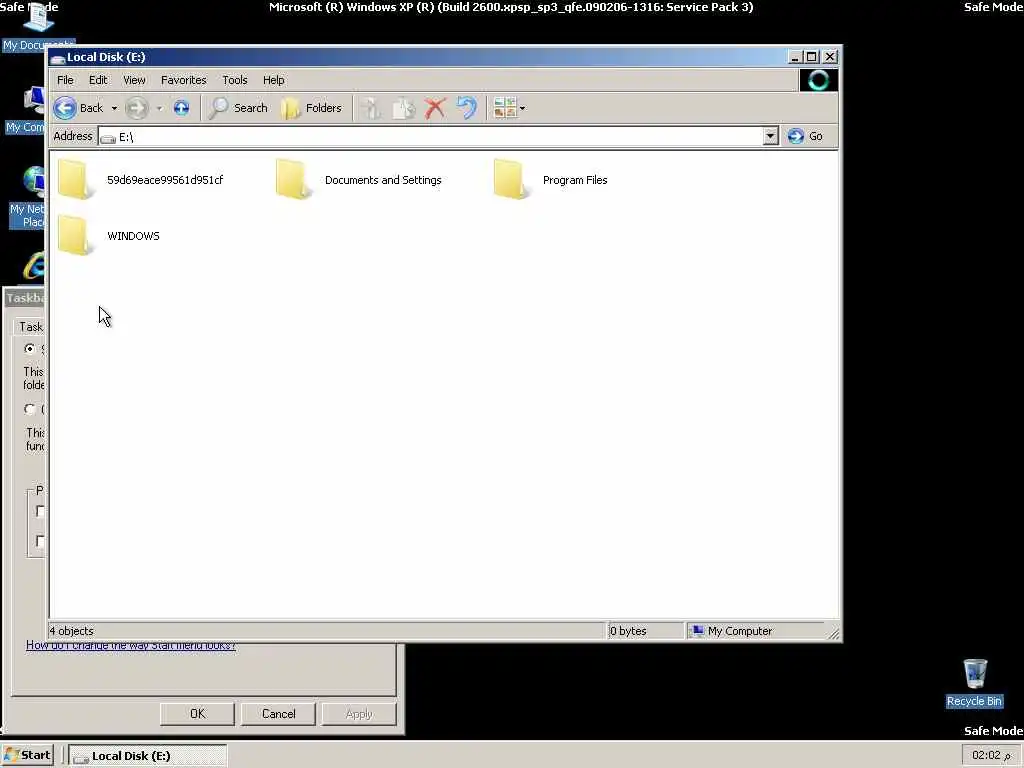Select the Internet Explorer desktop icon
This screenshot has height=768, width=1024.
pos(34,266)
